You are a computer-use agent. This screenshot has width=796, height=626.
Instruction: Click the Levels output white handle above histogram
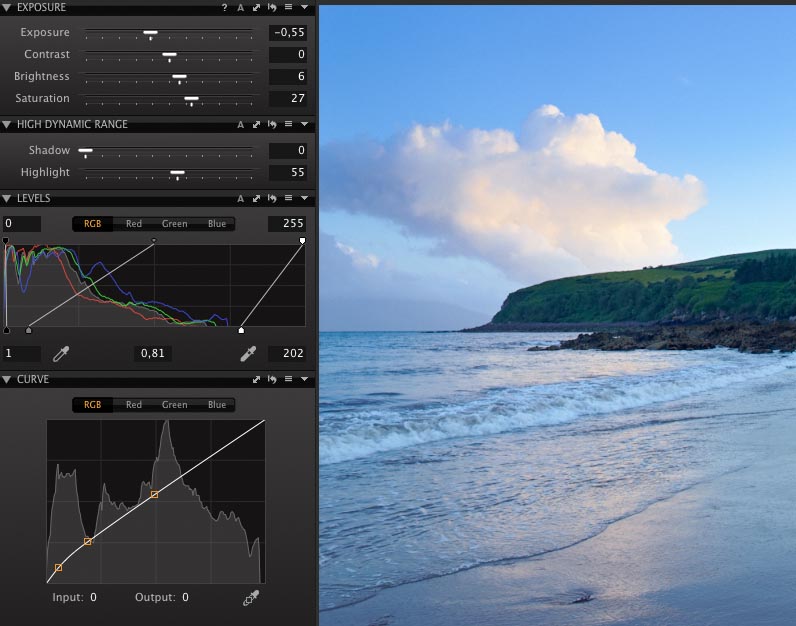pos(303,240)
